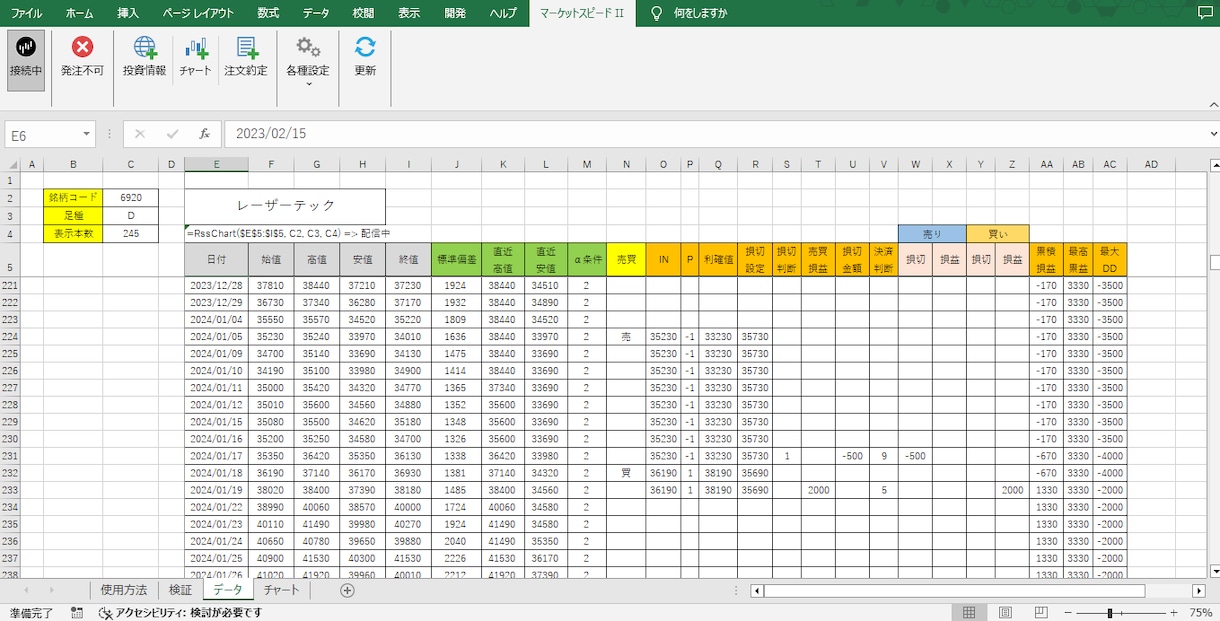Open the 数式 ribbon tab
This screenshot has height=621, width=1220.
click(x=268, y=13)
